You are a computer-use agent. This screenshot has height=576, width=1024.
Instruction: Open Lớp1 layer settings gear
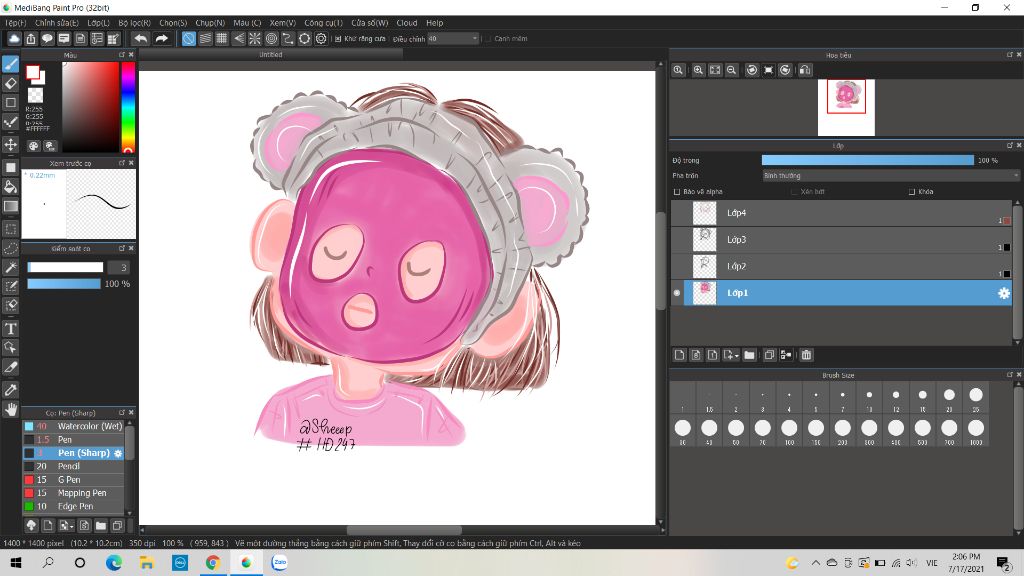[1004, 293]
